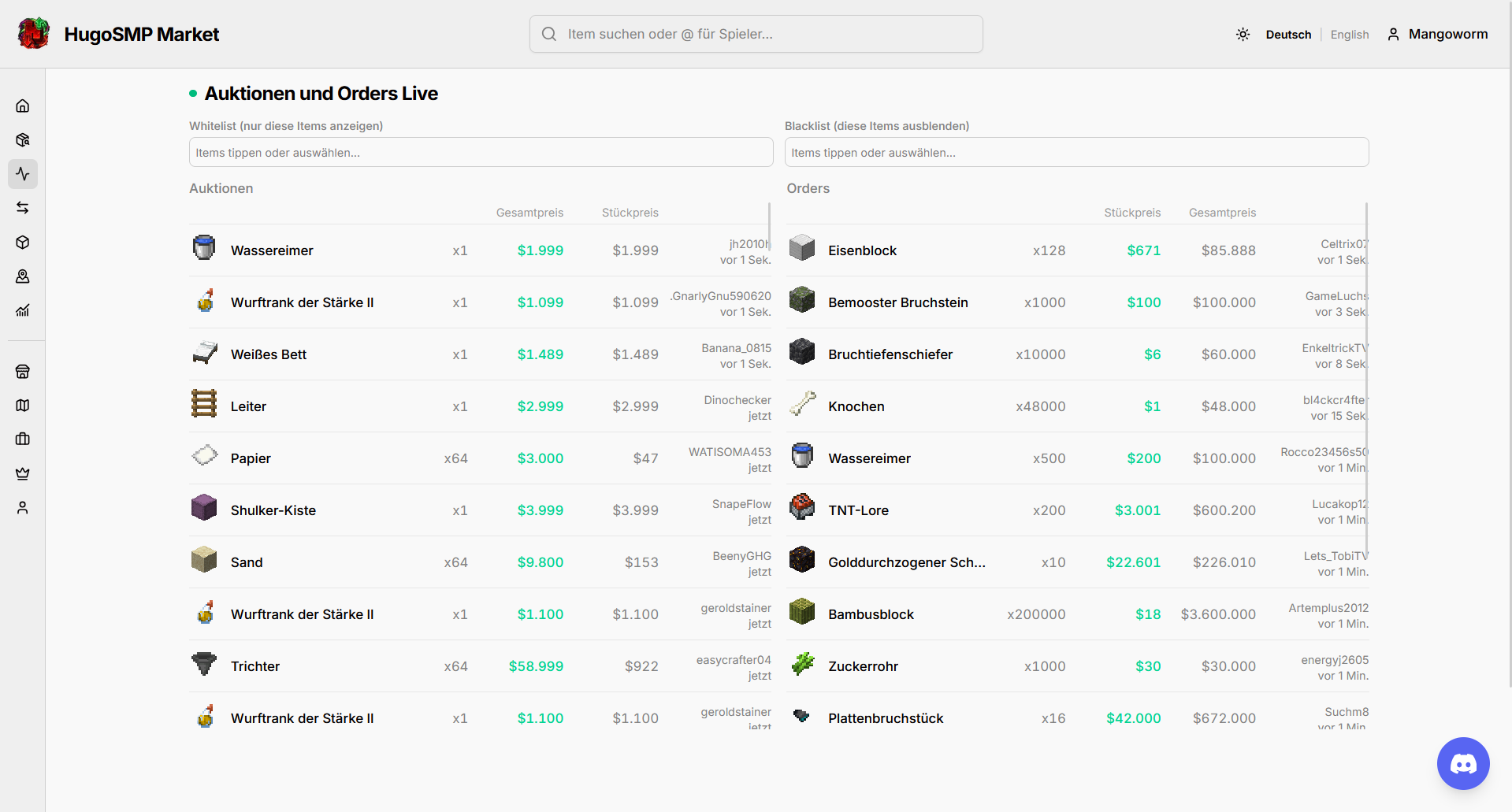
Task: Click the Orders list scrollbar
Action: (1367, 378)
